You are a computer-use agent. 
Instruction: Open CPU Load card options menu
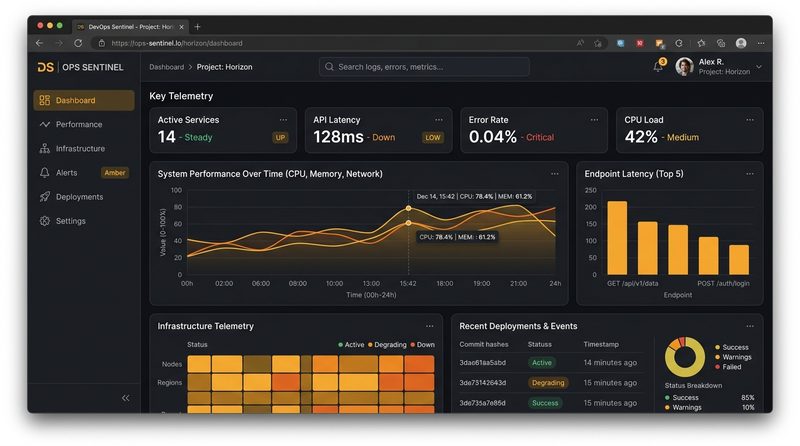point(750,120)
